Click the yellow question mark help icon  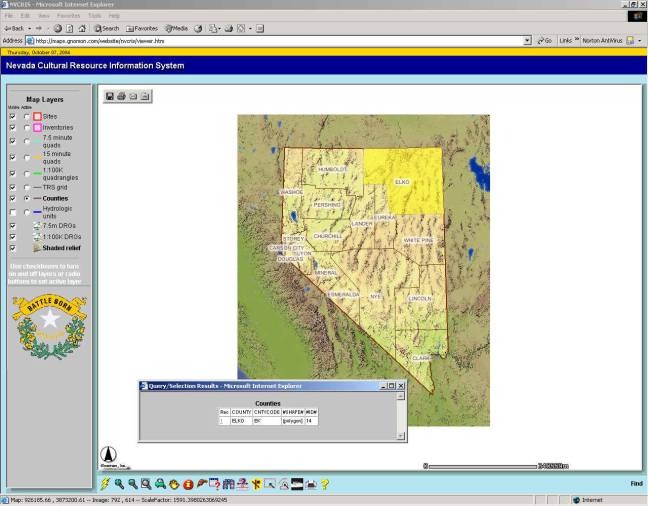coord(325,484)
